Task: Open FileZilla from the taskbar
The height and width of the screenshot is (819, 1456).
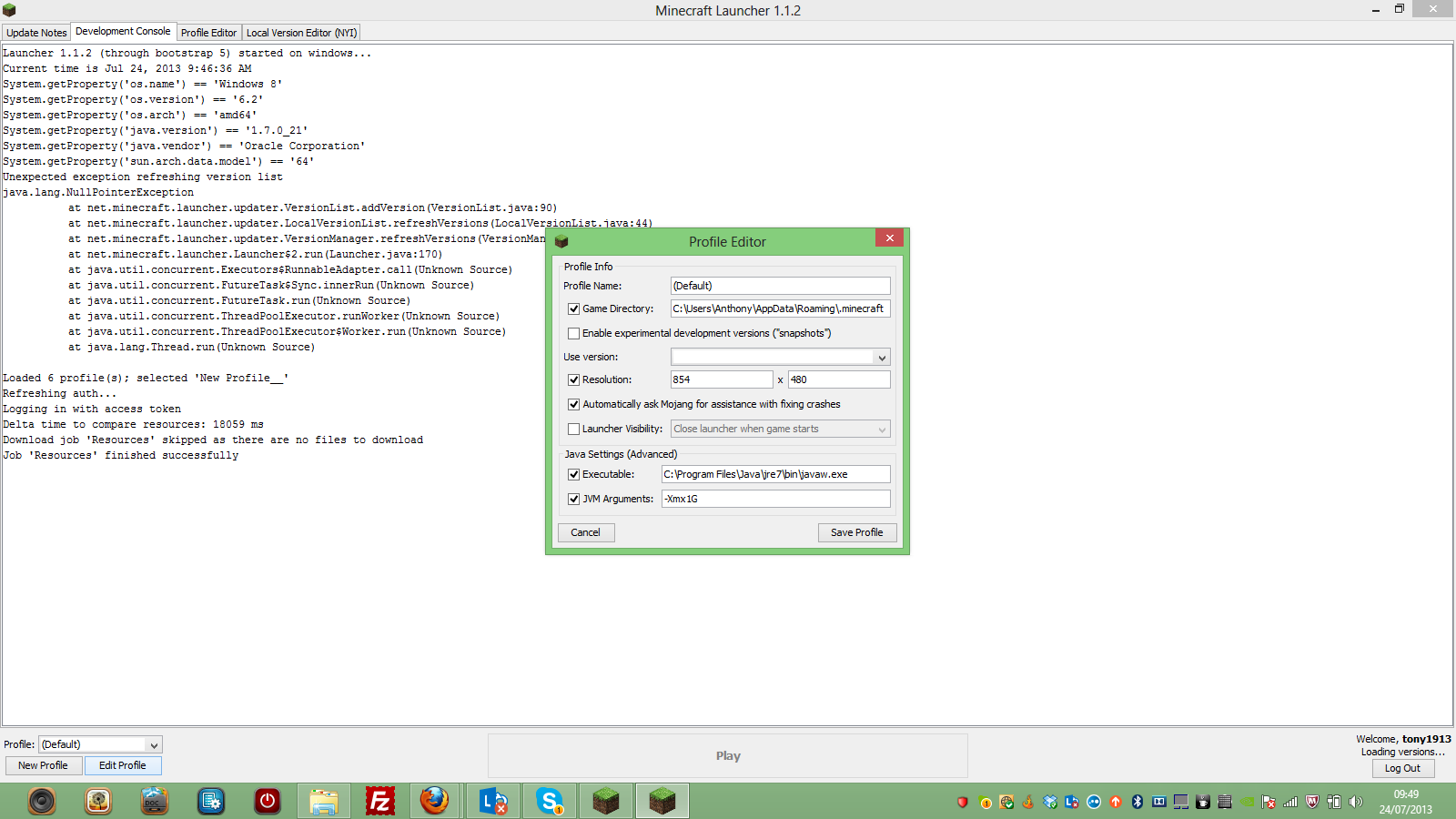Action: tap(379, 801)
